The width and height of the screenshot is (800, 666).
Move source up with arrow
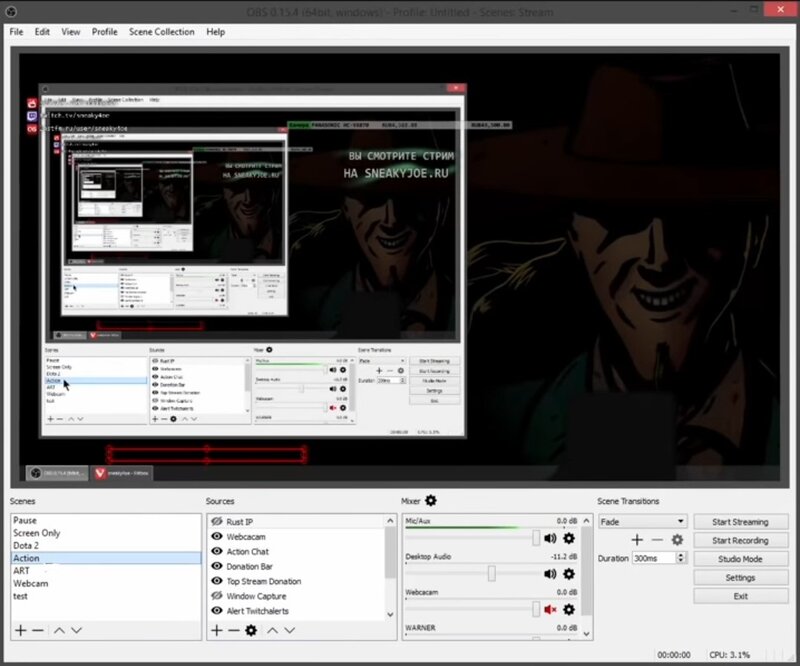(272, 630)
